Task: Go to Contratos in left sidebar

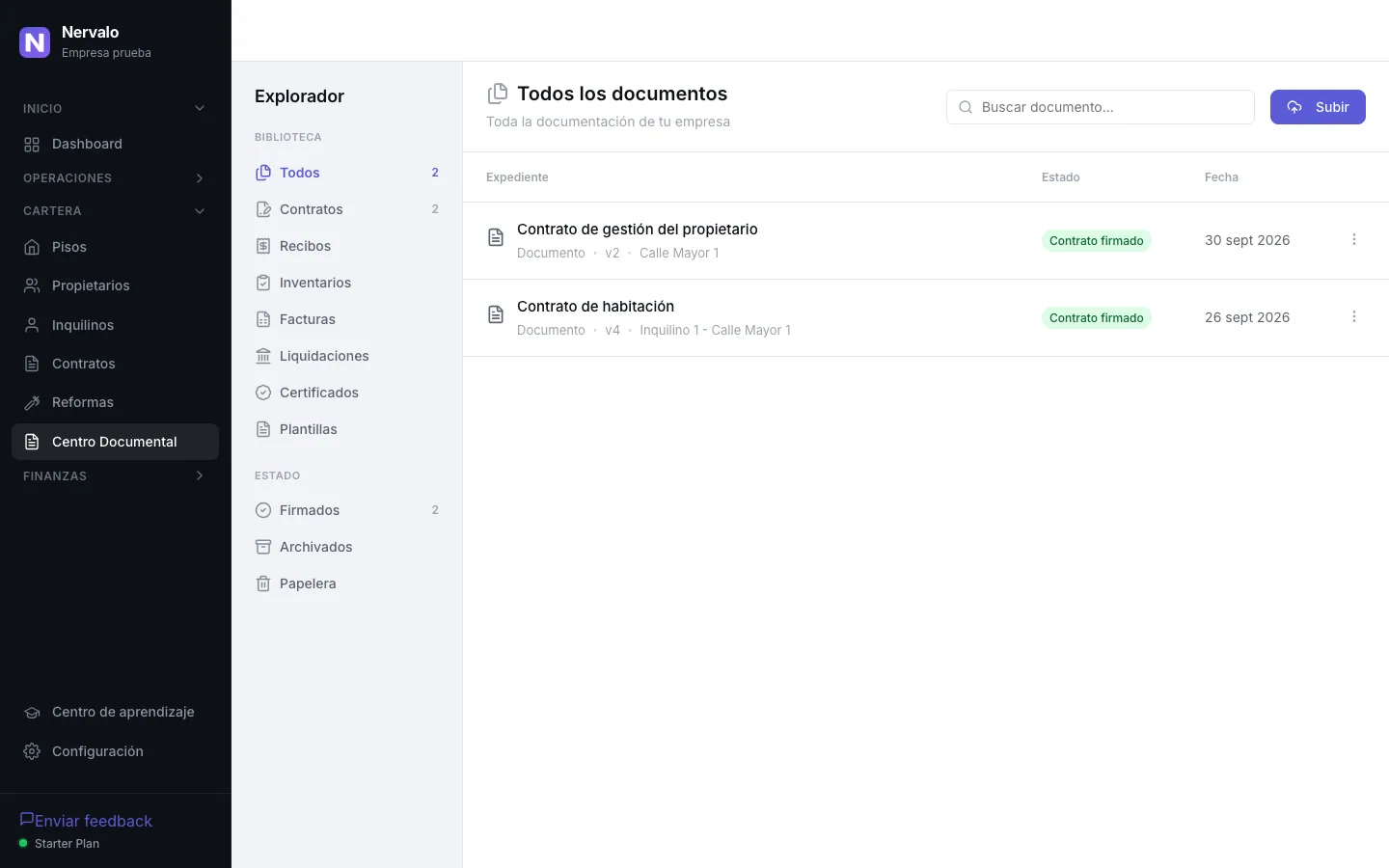Action: 115,364
